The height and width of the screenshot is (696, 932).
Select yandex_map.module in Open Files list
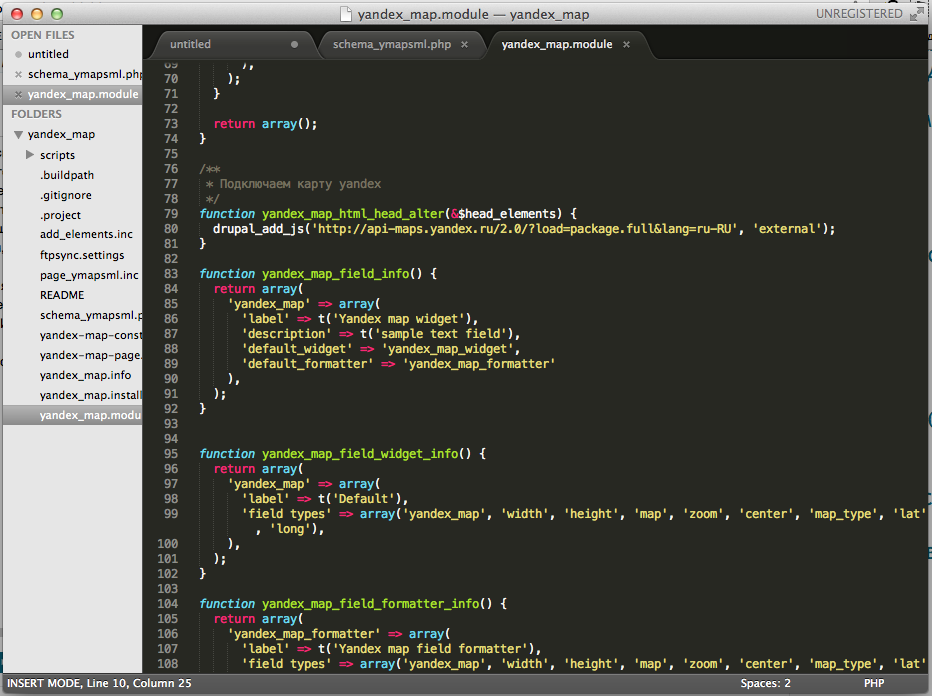tap(83, 95)
